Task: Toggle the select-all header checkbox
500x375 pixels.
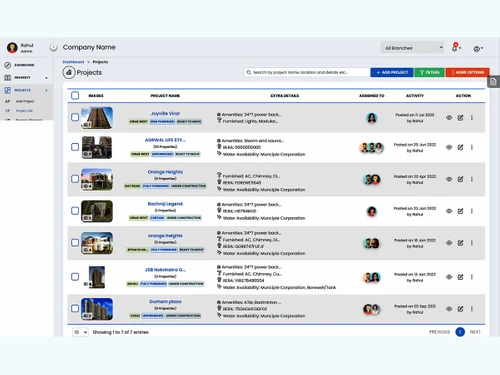Action: (x=75, y=96)
